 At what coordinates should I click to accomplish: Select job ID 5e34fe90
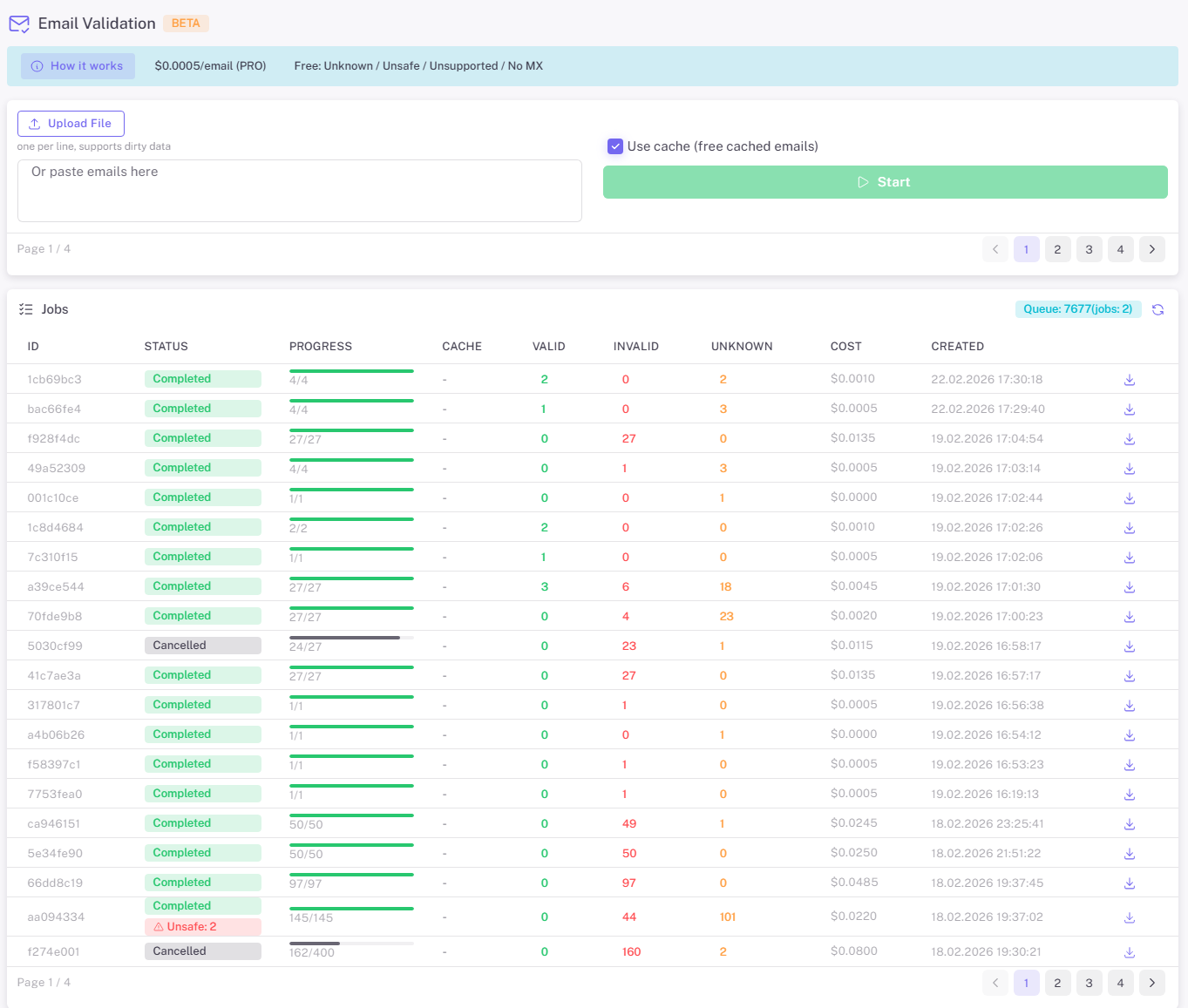coord(55,854)
